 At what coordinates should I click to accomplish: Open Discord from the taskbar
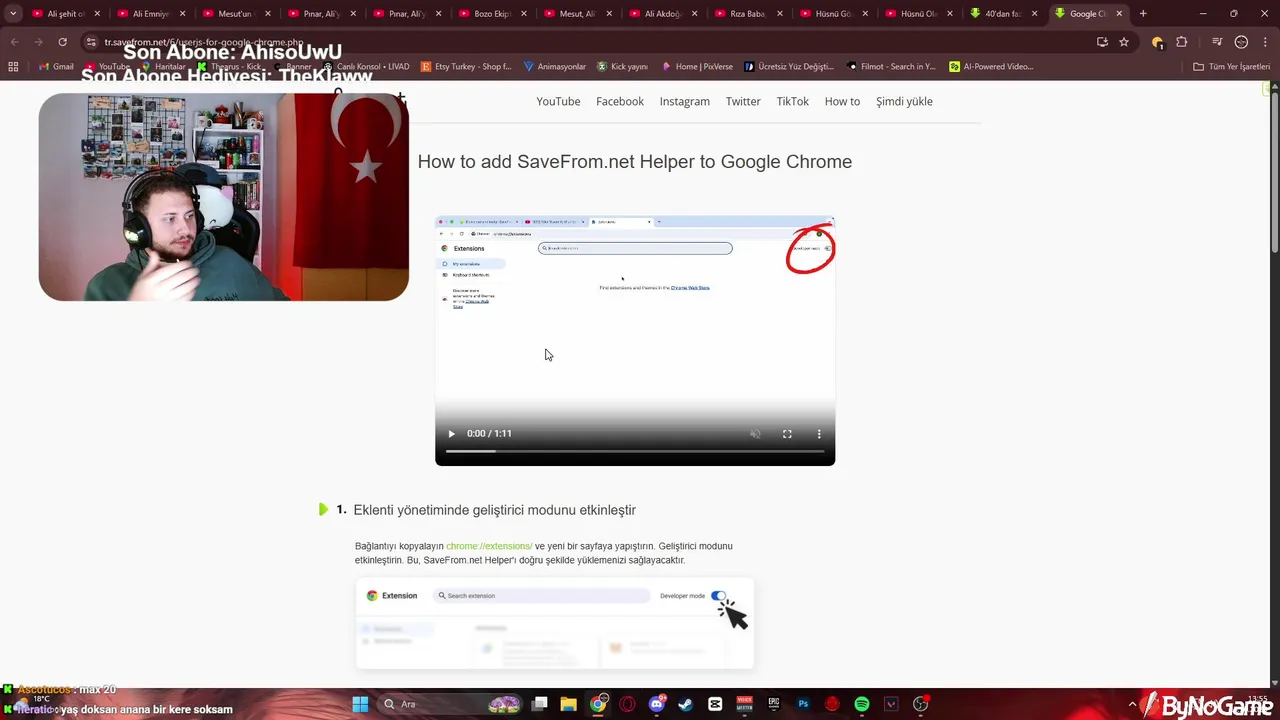point(657,704)
